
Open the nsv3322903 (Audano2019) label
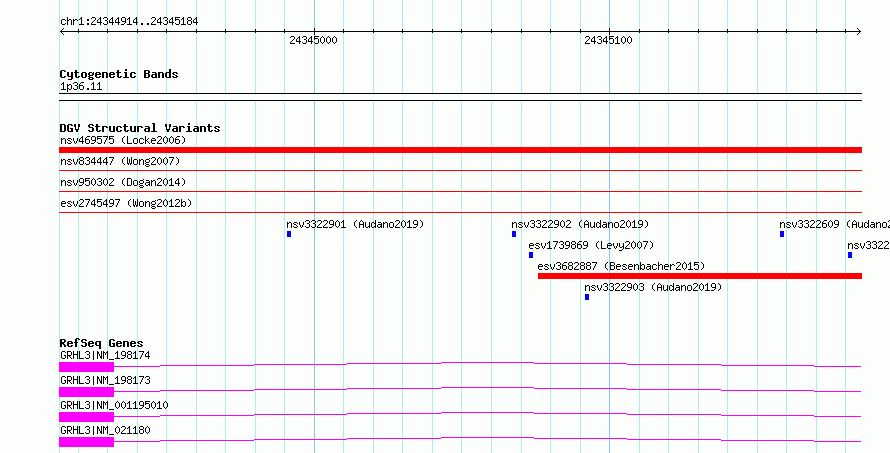[653, 287]
